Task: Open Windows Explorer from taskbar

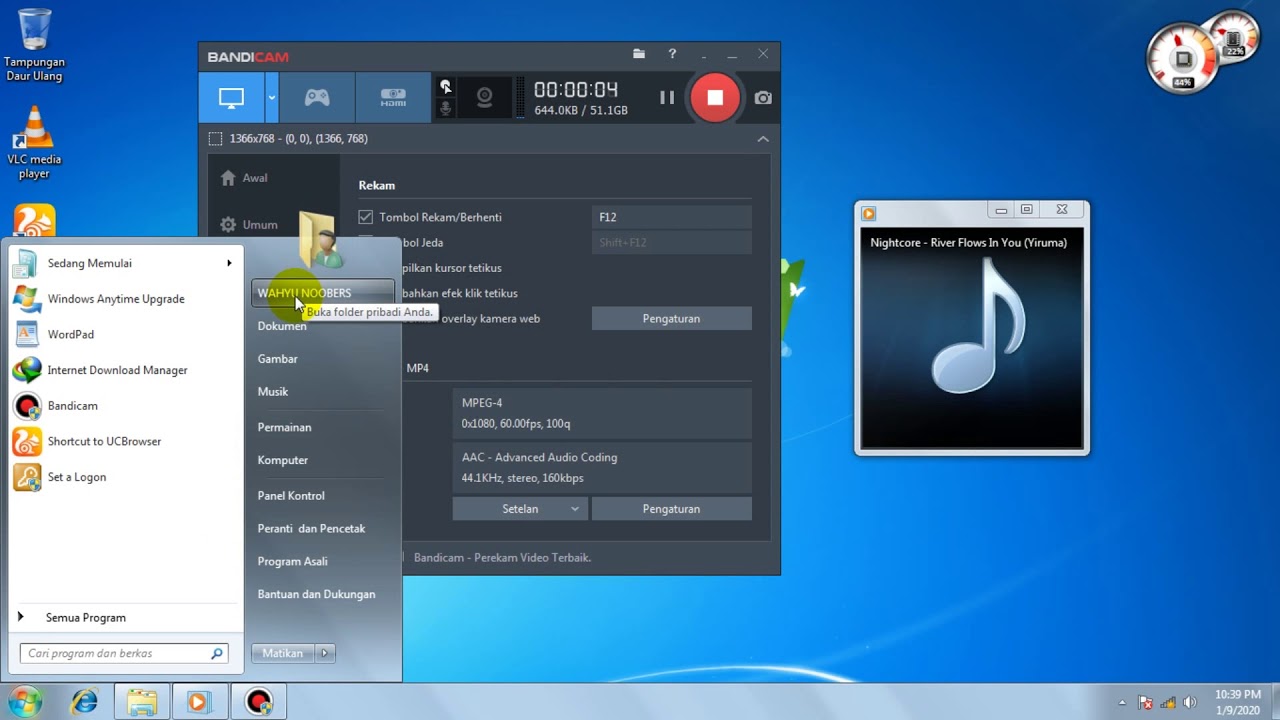Action: (x=142, y=702)
